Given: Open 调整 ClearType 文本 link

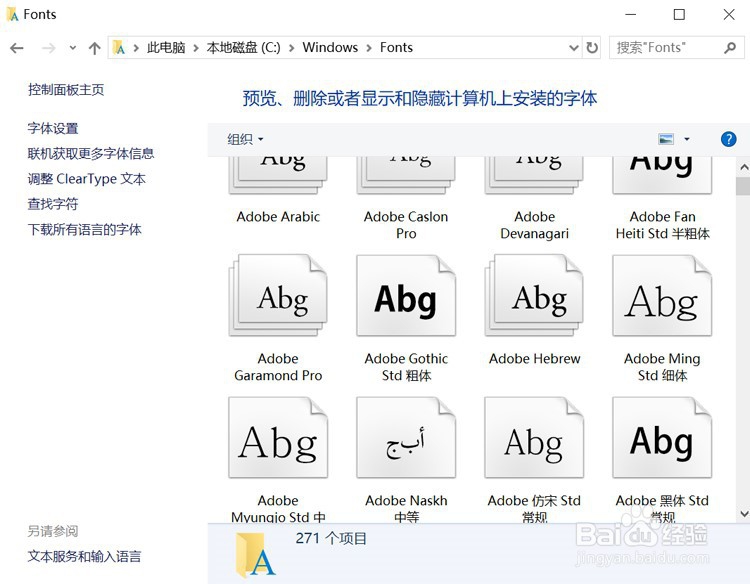Looking at the screenshot, I should coord(87,179).
